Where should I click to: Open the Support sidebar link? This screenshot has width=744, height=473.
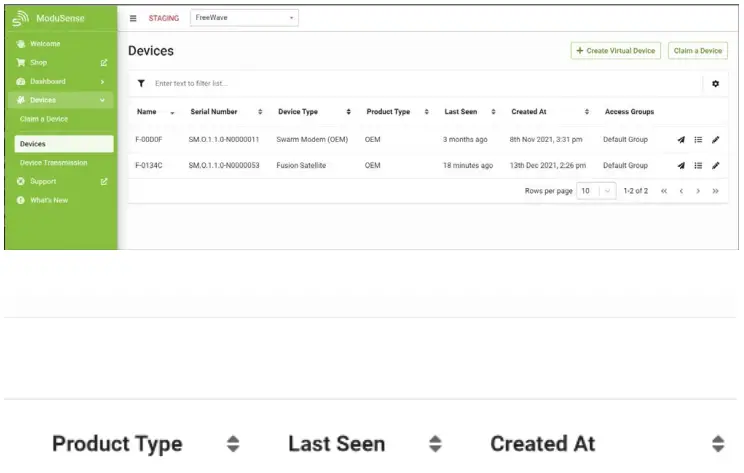tap(43, 181)
